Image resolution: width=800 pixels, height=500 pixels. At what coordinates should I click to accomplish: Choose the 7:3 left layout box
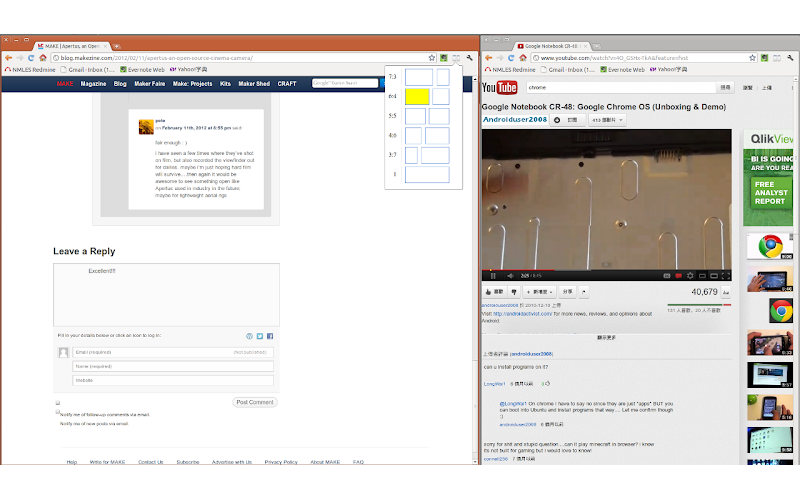[419, 77]
